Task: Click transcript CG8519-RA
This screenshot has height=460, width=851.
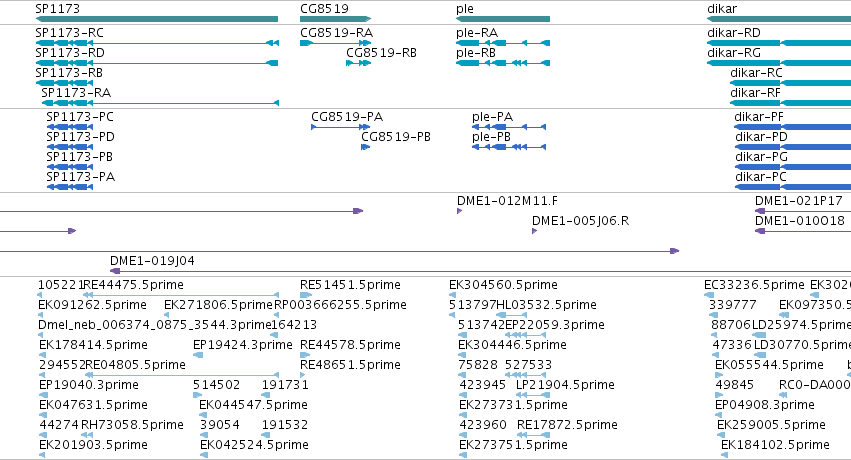Action: tap(336, 33)
